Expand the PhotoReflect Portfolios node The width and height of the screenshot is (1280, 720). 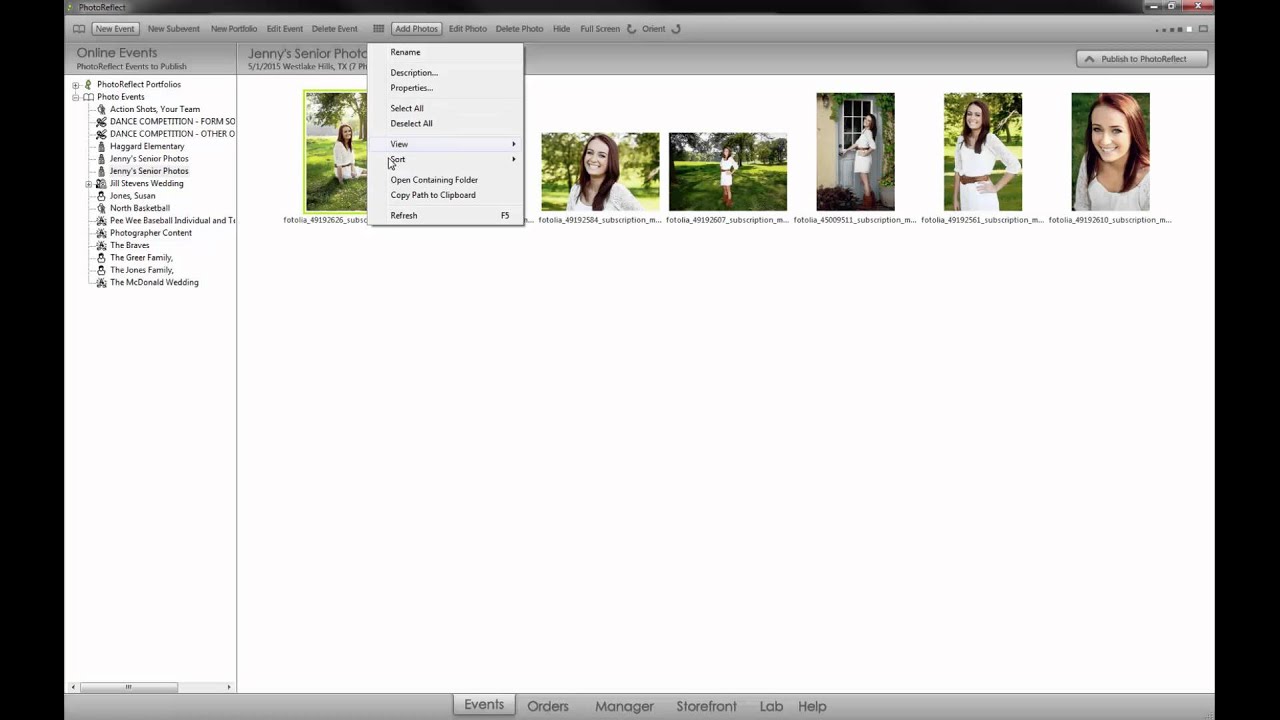pyautogui.click(x=75, y=85)
